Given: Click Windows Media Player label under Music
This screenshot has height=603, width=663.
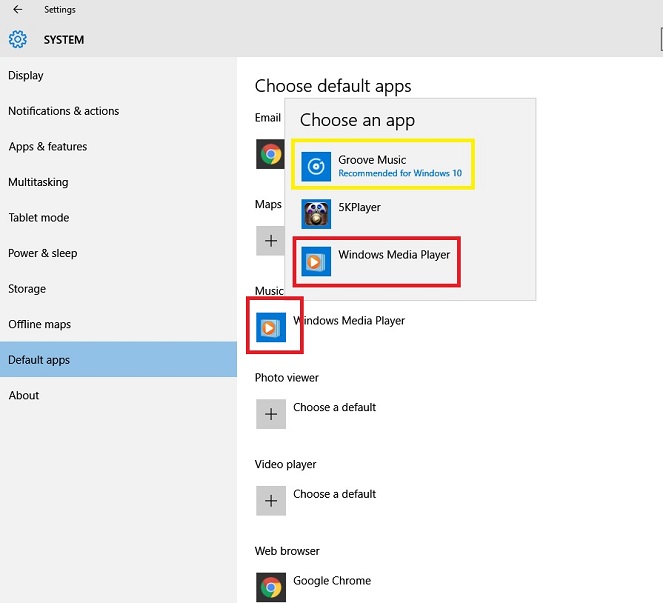Looking at the screenshot, I should (x=349, y=321).
